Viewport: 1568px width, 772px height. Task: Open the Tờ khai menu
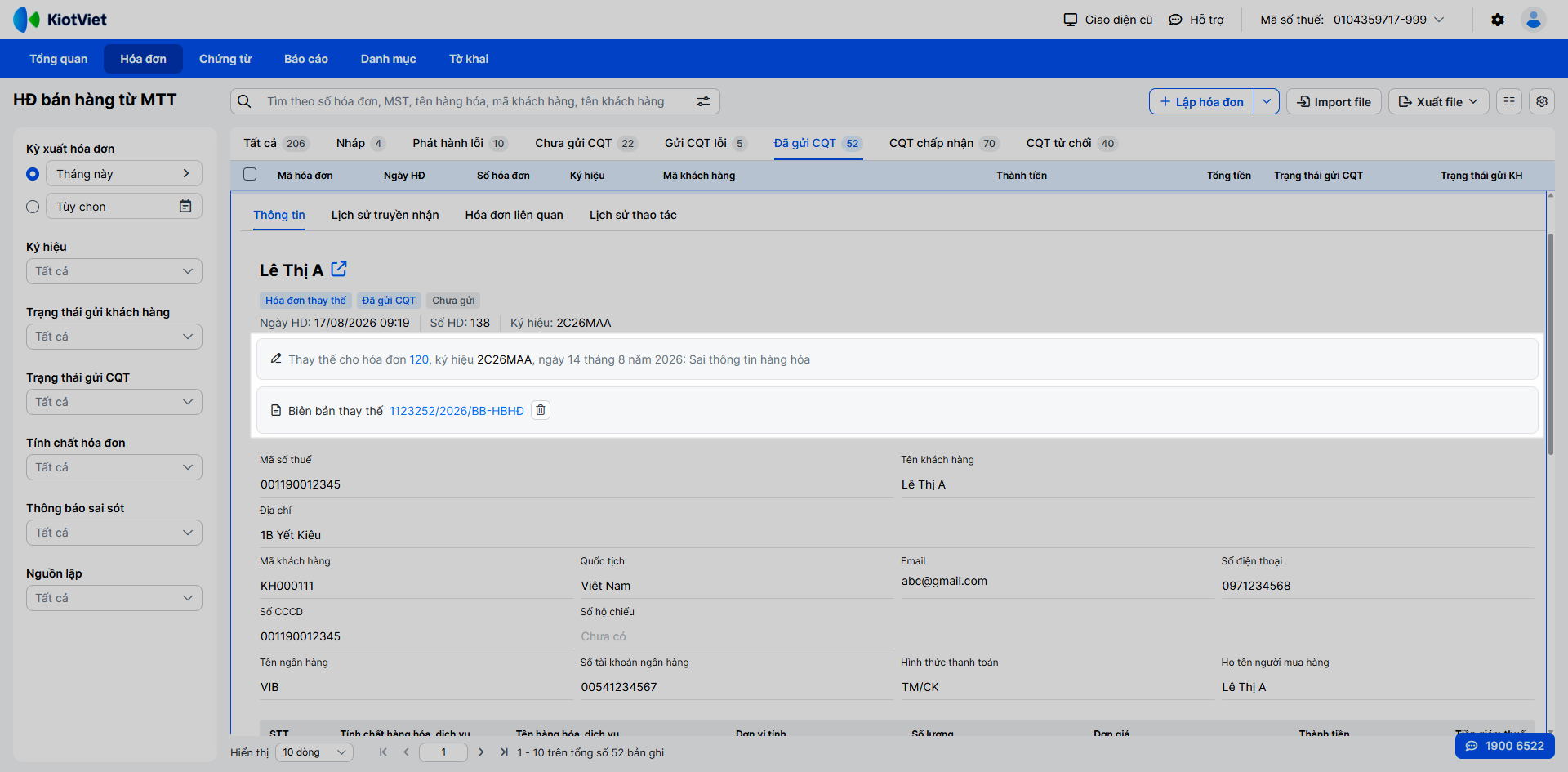pyautogui.click(x=469, y=59)
